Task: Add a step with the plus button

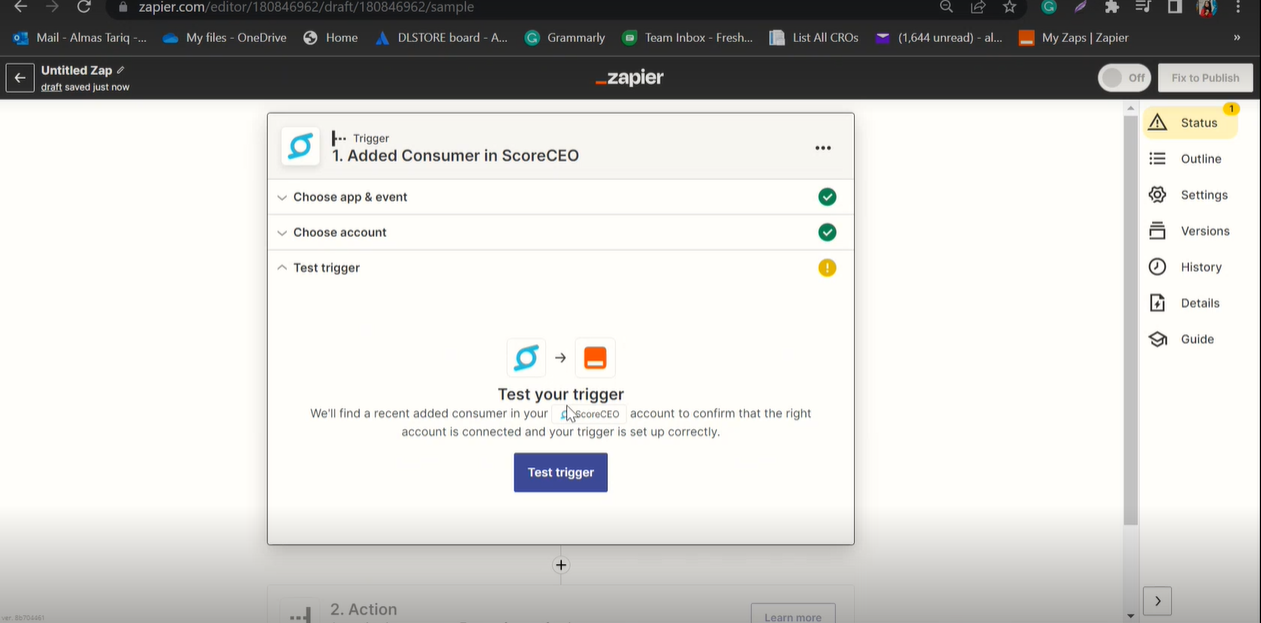Action: (561, 565)
